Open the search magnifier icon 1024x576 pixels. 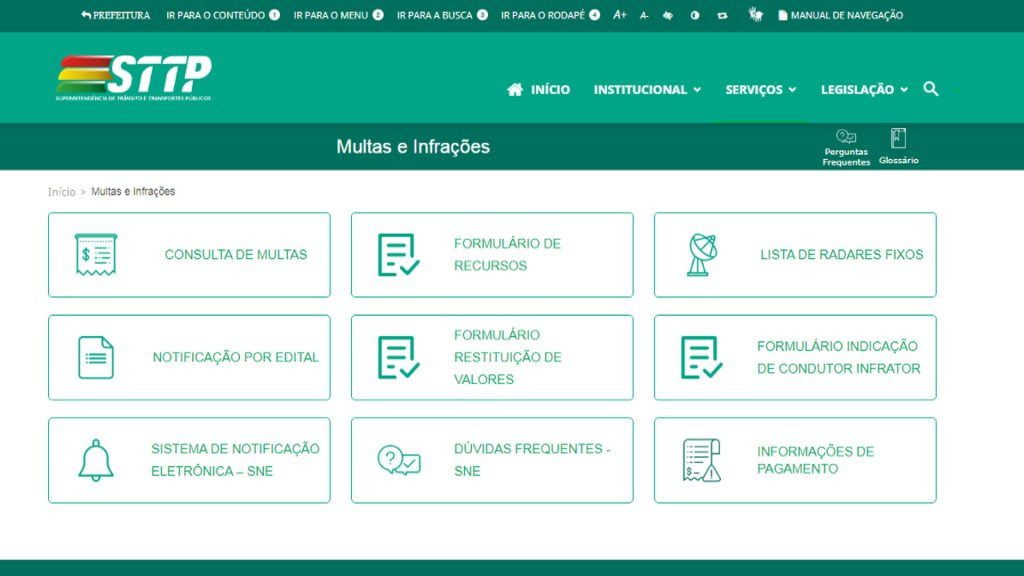pos(931,89)
